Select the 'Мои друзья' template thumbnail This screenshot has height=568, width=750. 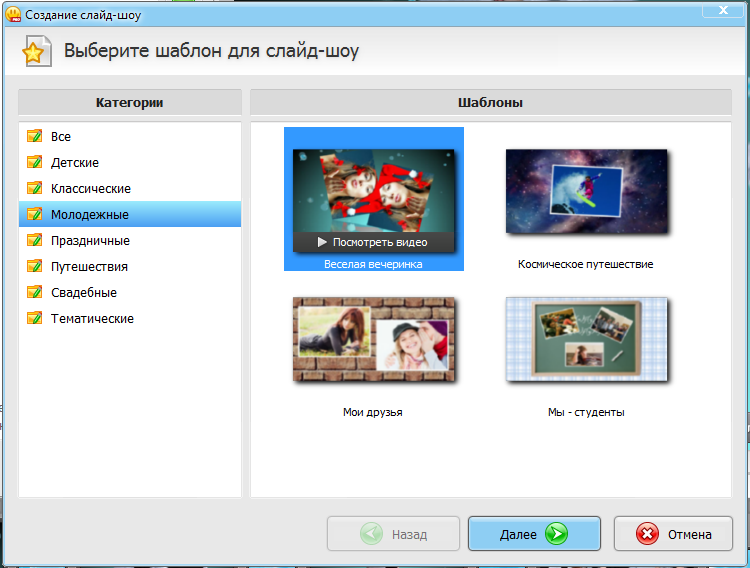374,339
